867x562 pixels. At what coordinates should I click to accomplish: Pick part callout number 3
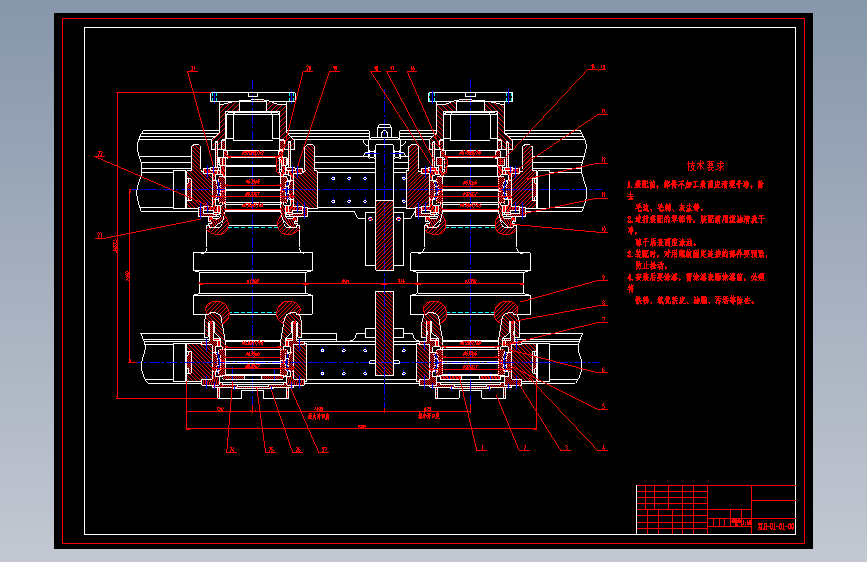pos(566,447)
